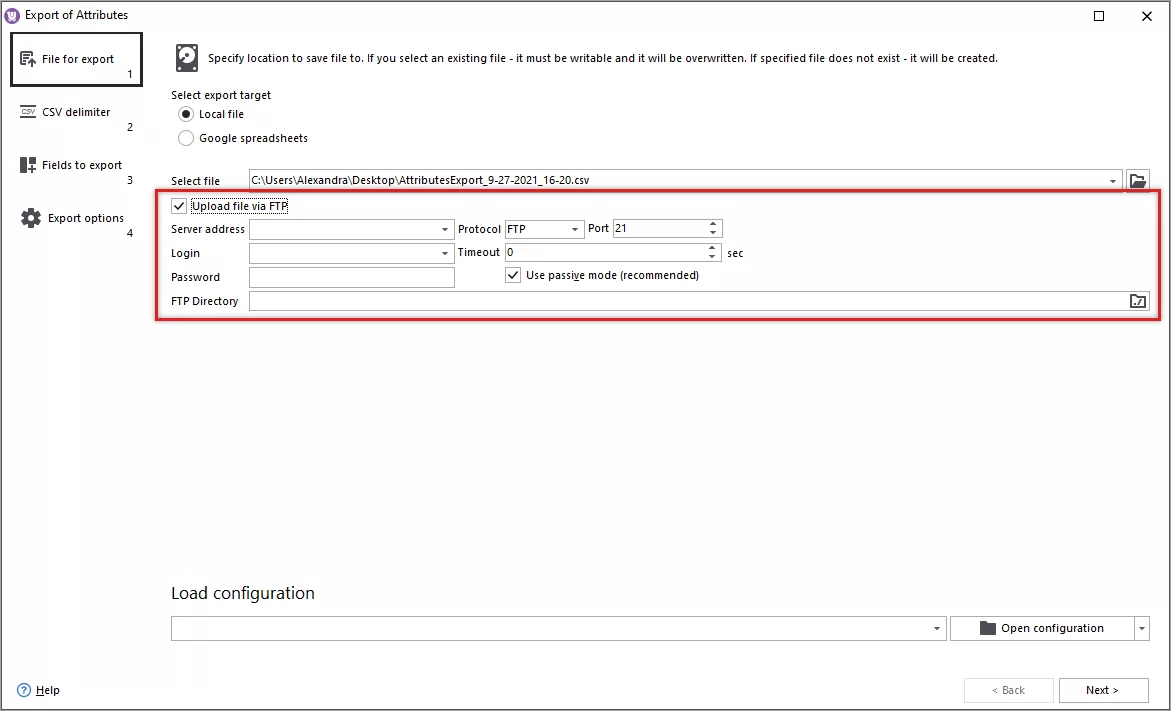Viewport: 1171px width, 711px height.
Task: Click the application logo in the title bar
Action: point(12,14)
